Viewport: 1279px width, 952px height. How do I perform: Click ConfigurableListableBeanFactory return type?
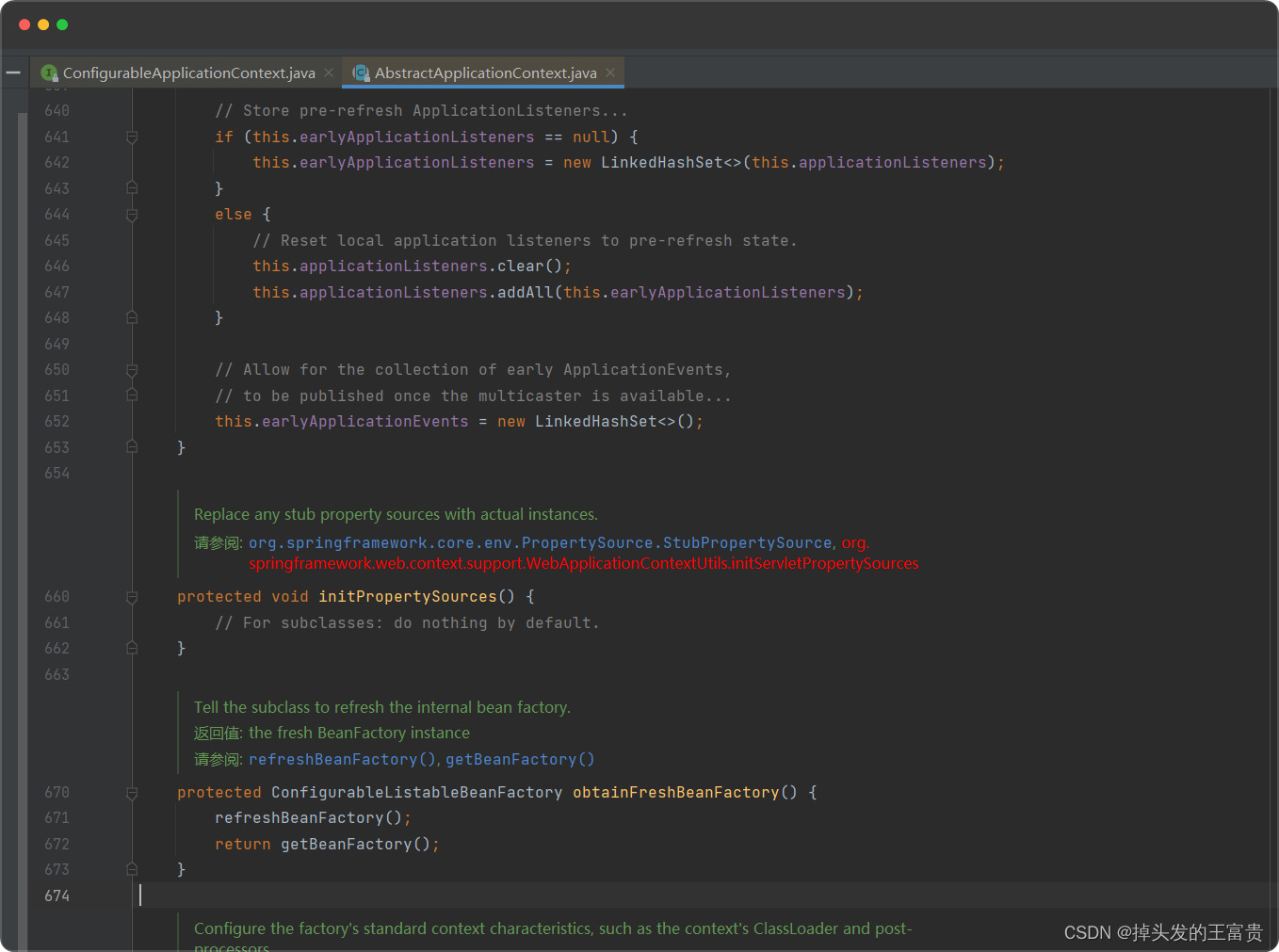click(416, 793)
